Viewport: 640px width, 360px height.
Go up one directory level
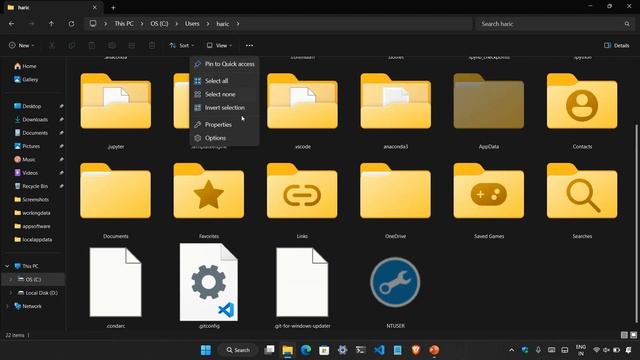click(51, 24)
